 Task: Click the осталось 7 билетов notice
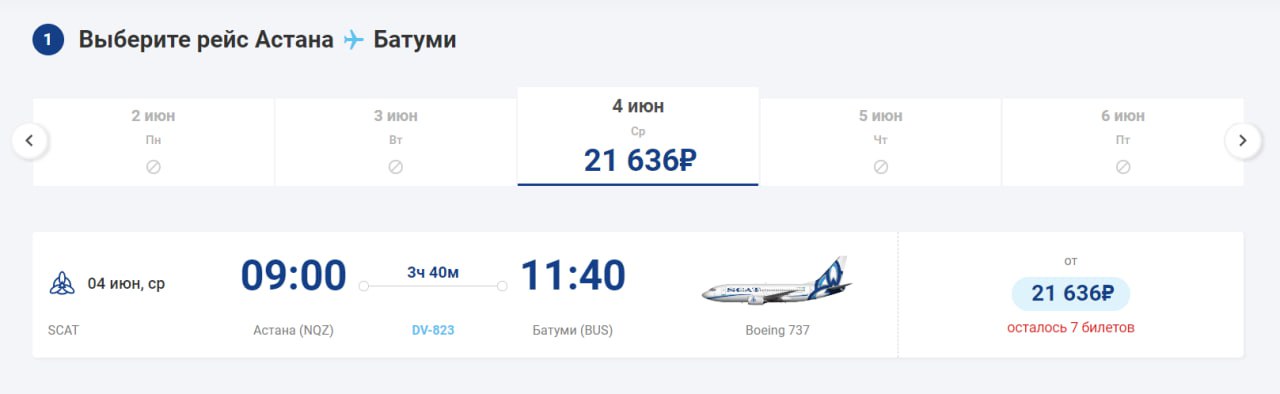coord(1071,327)
